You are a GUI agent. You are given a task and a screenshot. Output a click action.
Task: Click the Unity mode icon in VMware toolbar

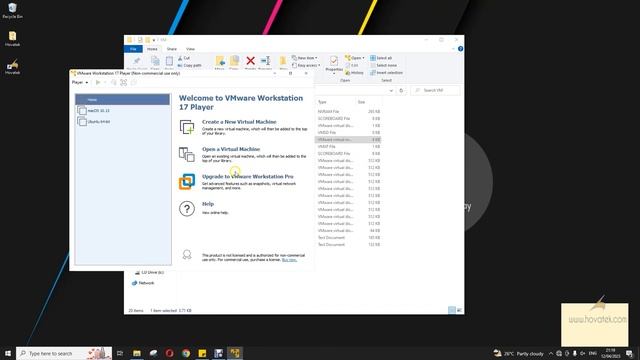click(x=133, y=82)
